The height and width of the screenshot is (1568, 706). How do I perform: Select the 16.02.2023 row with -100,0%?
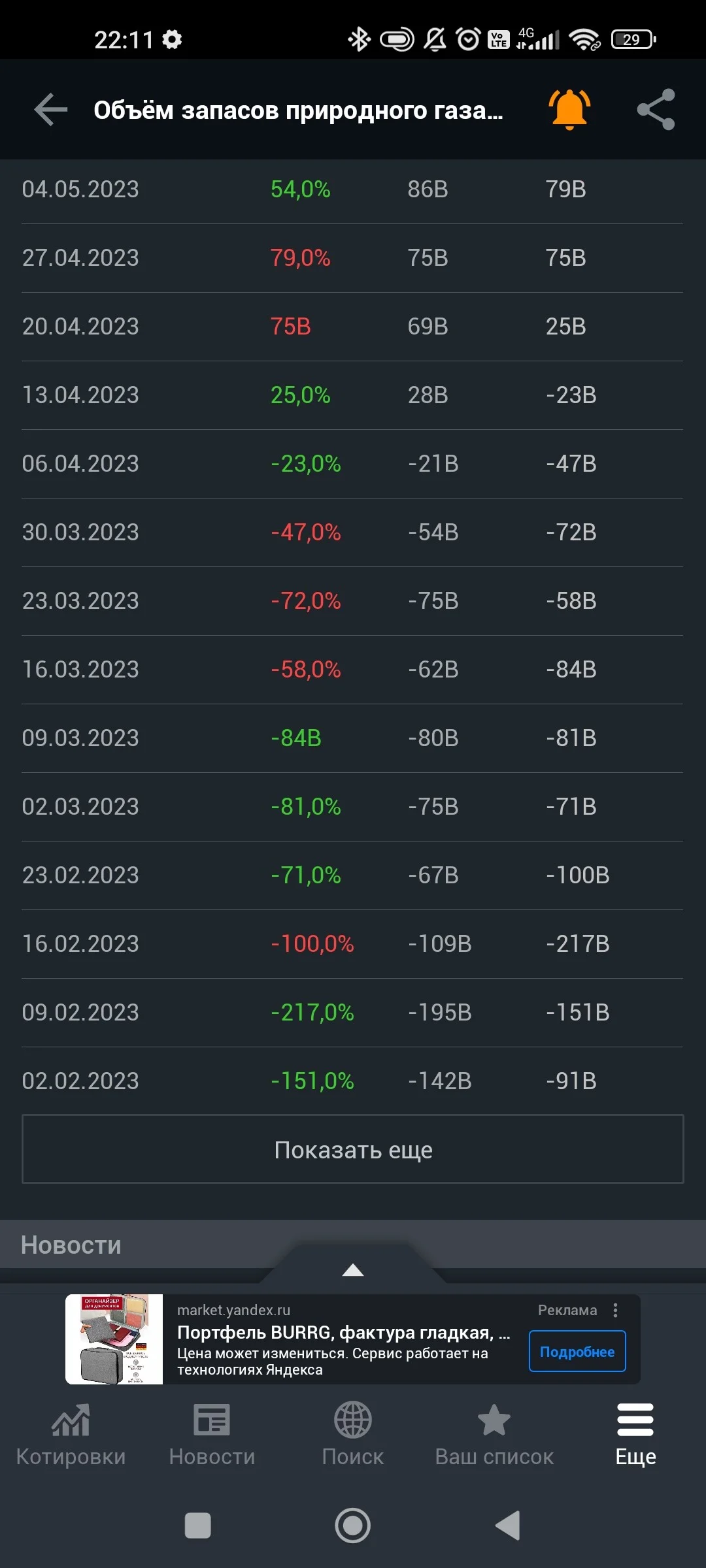(x=353, y=944)
